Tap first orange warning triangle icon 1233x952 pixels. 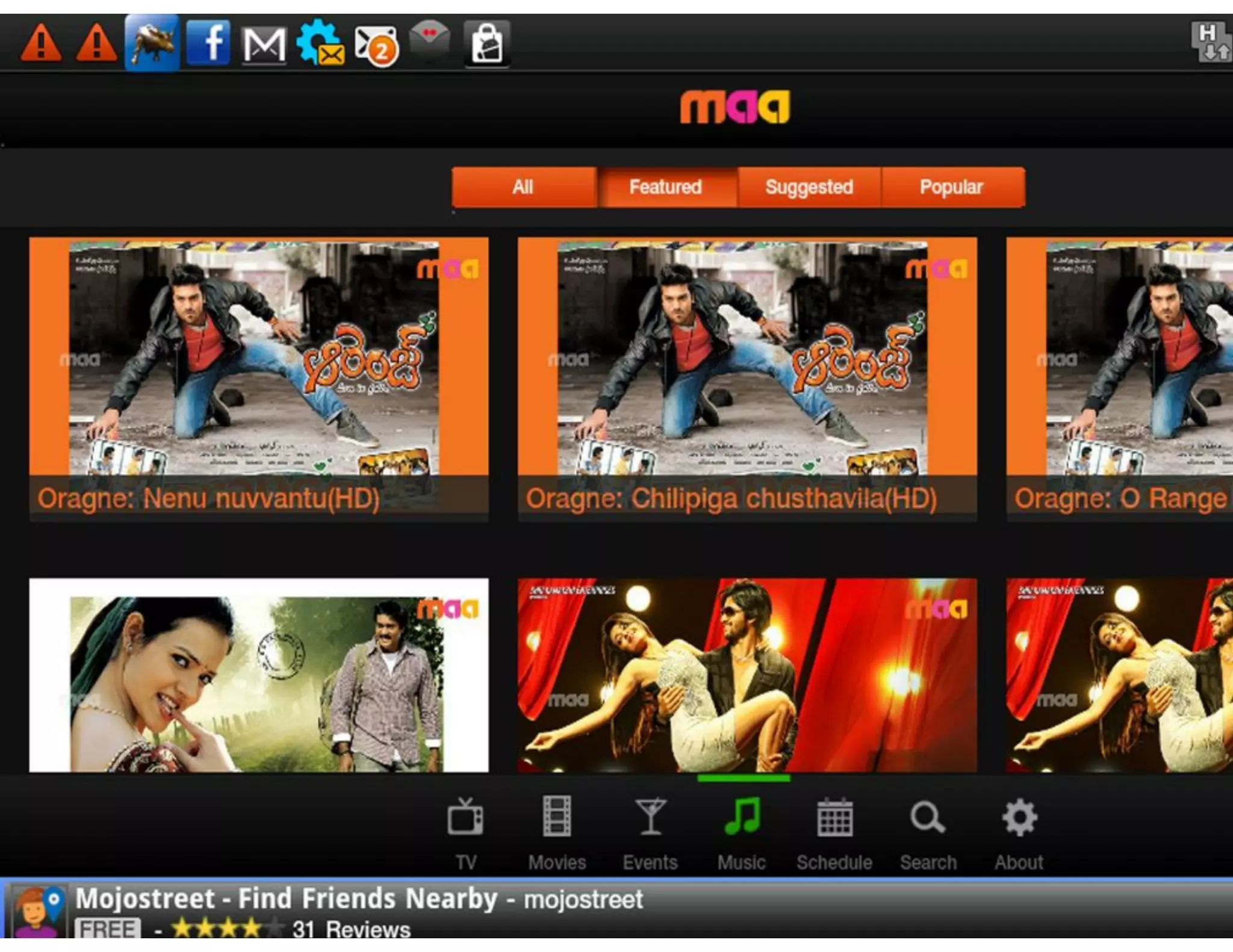(41, 44)
